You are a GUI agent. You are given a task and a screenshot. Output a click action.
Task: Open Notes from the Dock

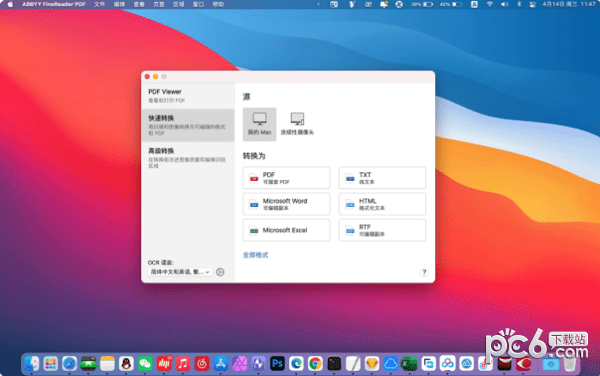(107, 363)
